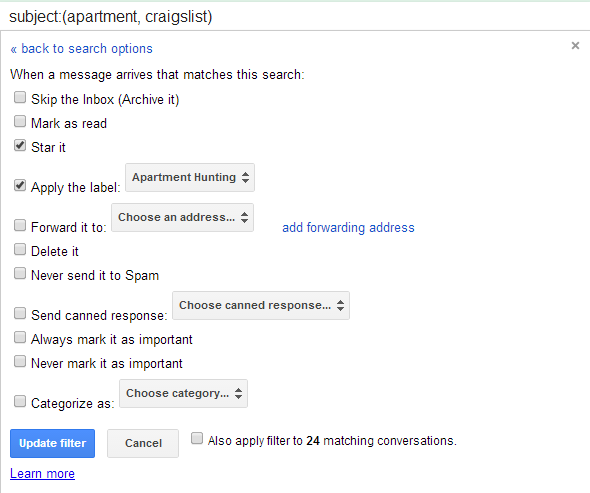Enable Never send it to Spam
The width and height of the screenshot is (590, 493).
point(20,273)
